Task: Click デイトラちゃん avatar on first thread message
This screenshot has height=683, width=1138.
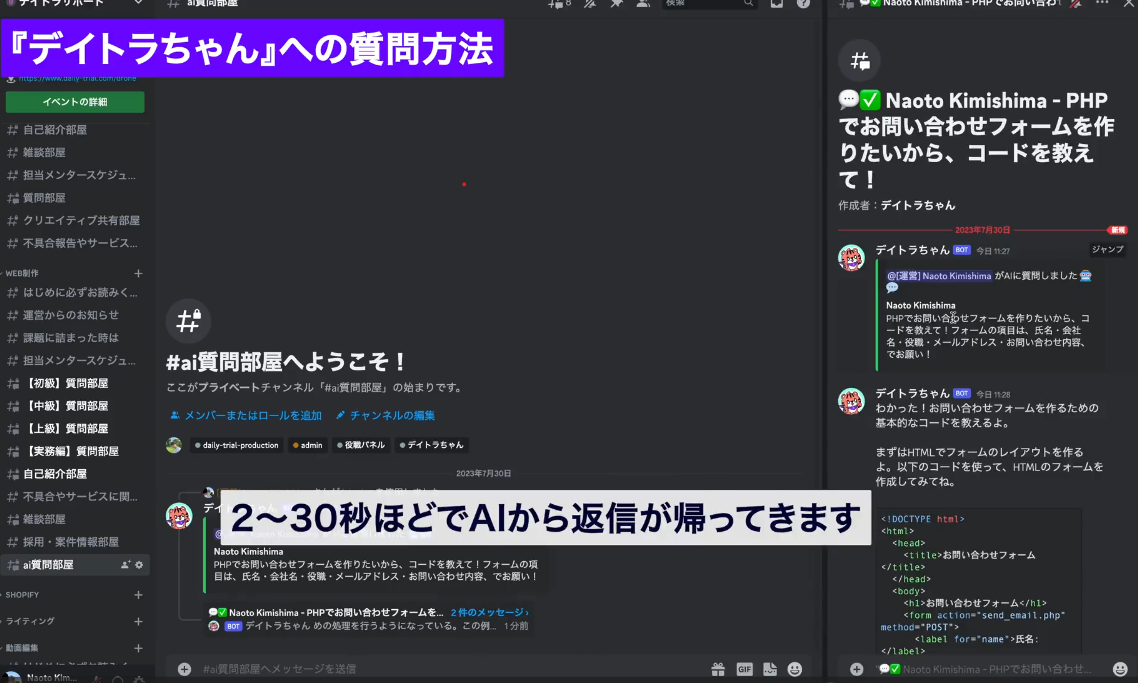Action: coord(851,258)
